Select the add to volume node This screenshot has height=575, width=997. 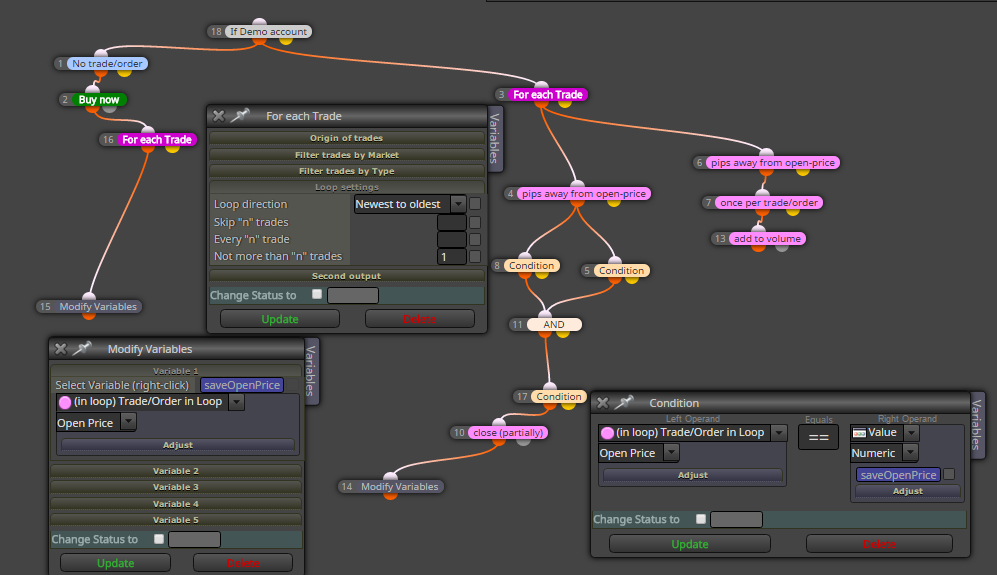tap(767, 239)
